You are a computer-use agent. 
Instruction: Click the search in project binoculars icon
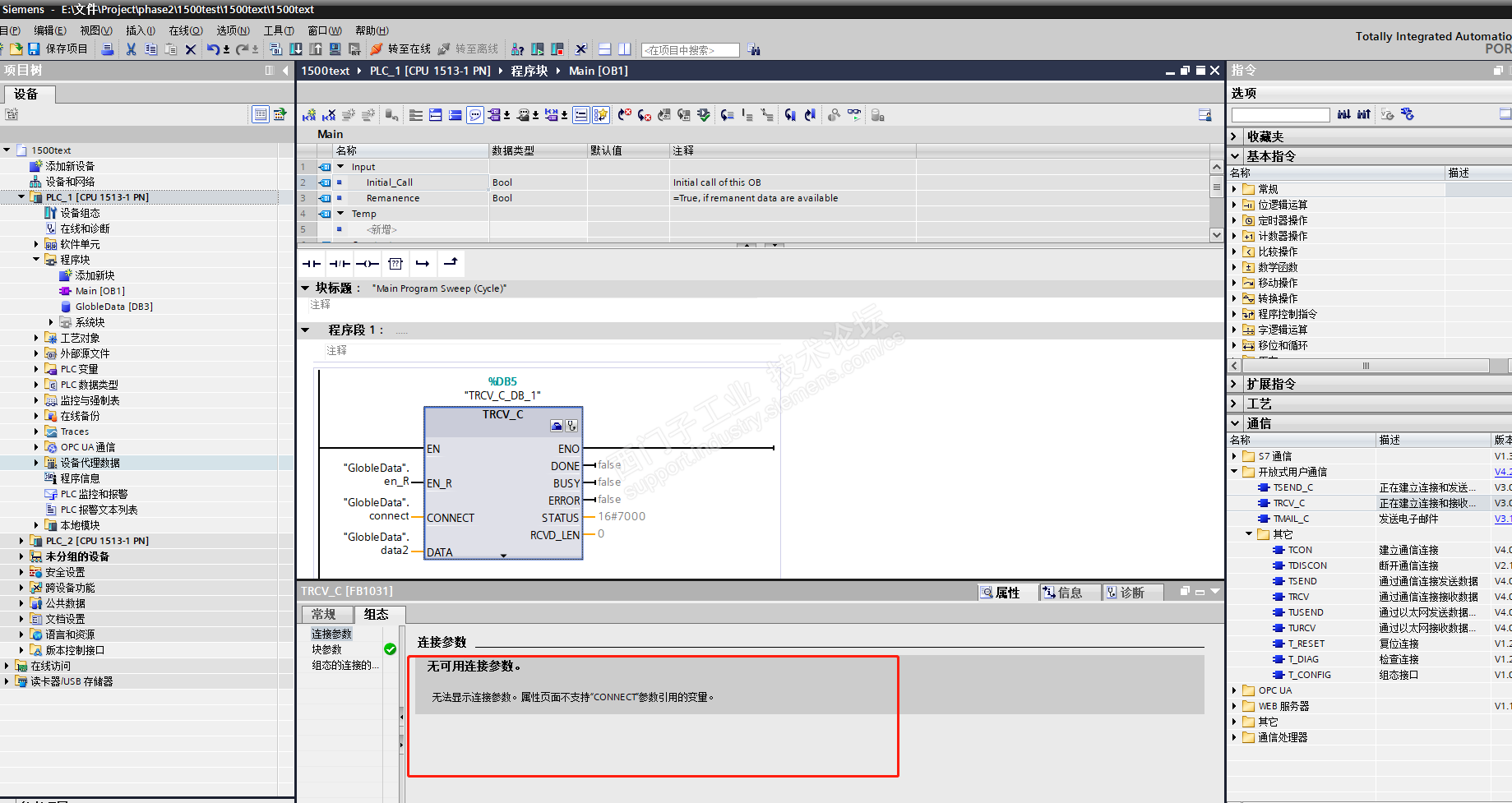click(754, 50)
